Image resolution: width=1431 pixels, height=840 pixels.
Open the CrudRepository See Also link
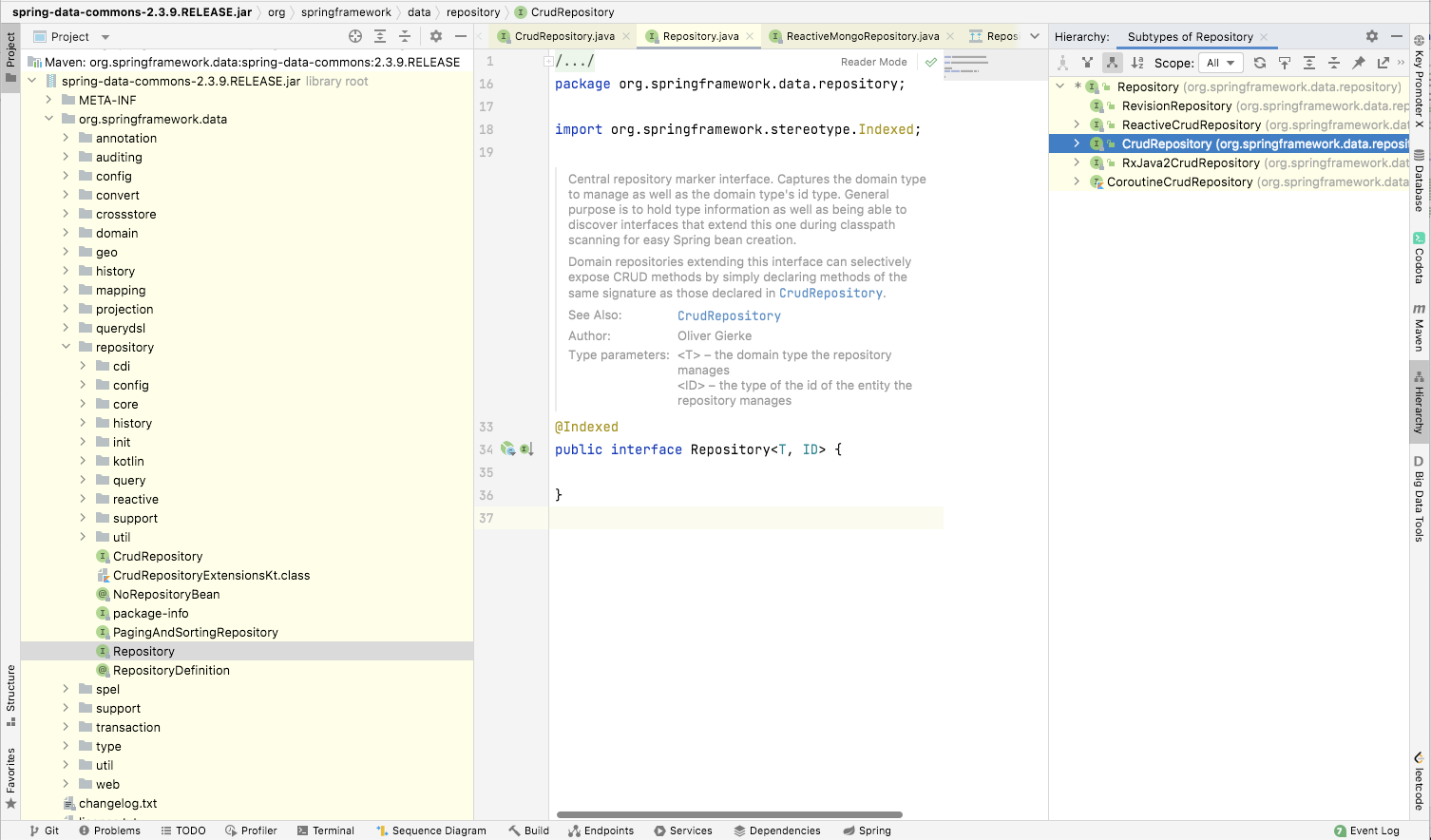729,315
